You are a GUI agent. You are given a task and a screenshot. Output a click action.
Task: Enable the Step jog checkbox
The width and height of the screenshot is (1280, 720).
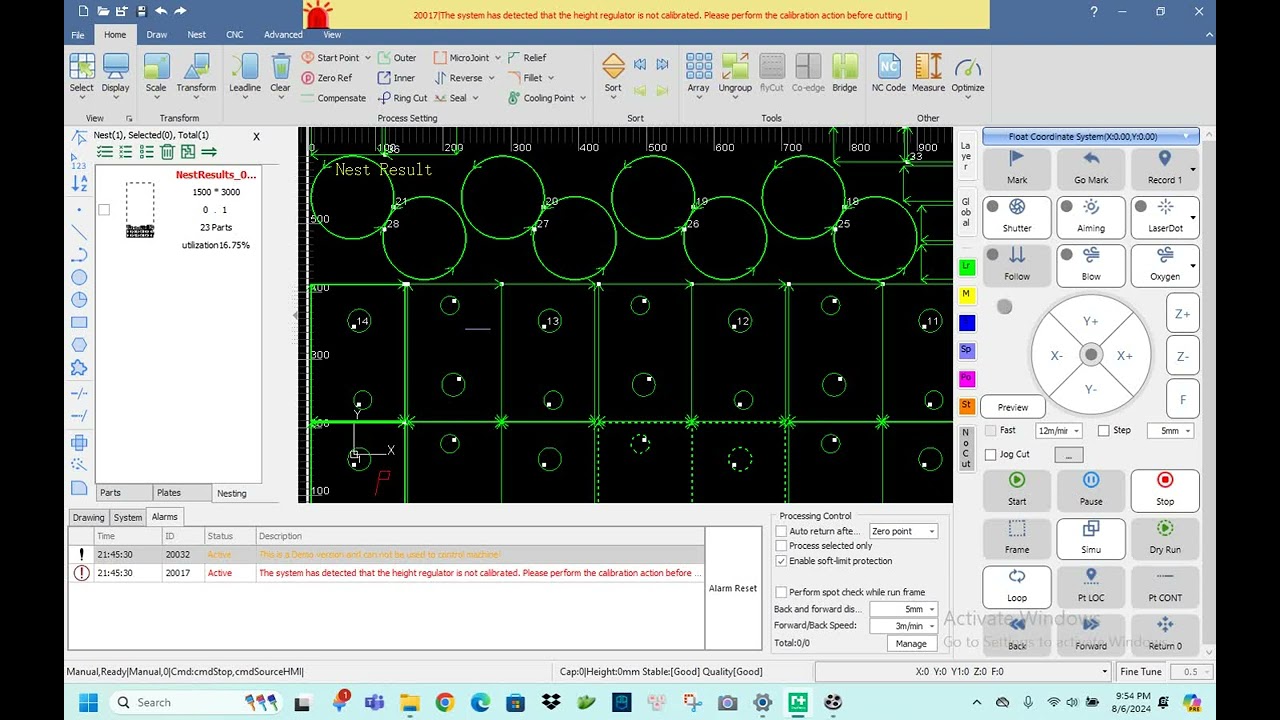[1103, 431]
